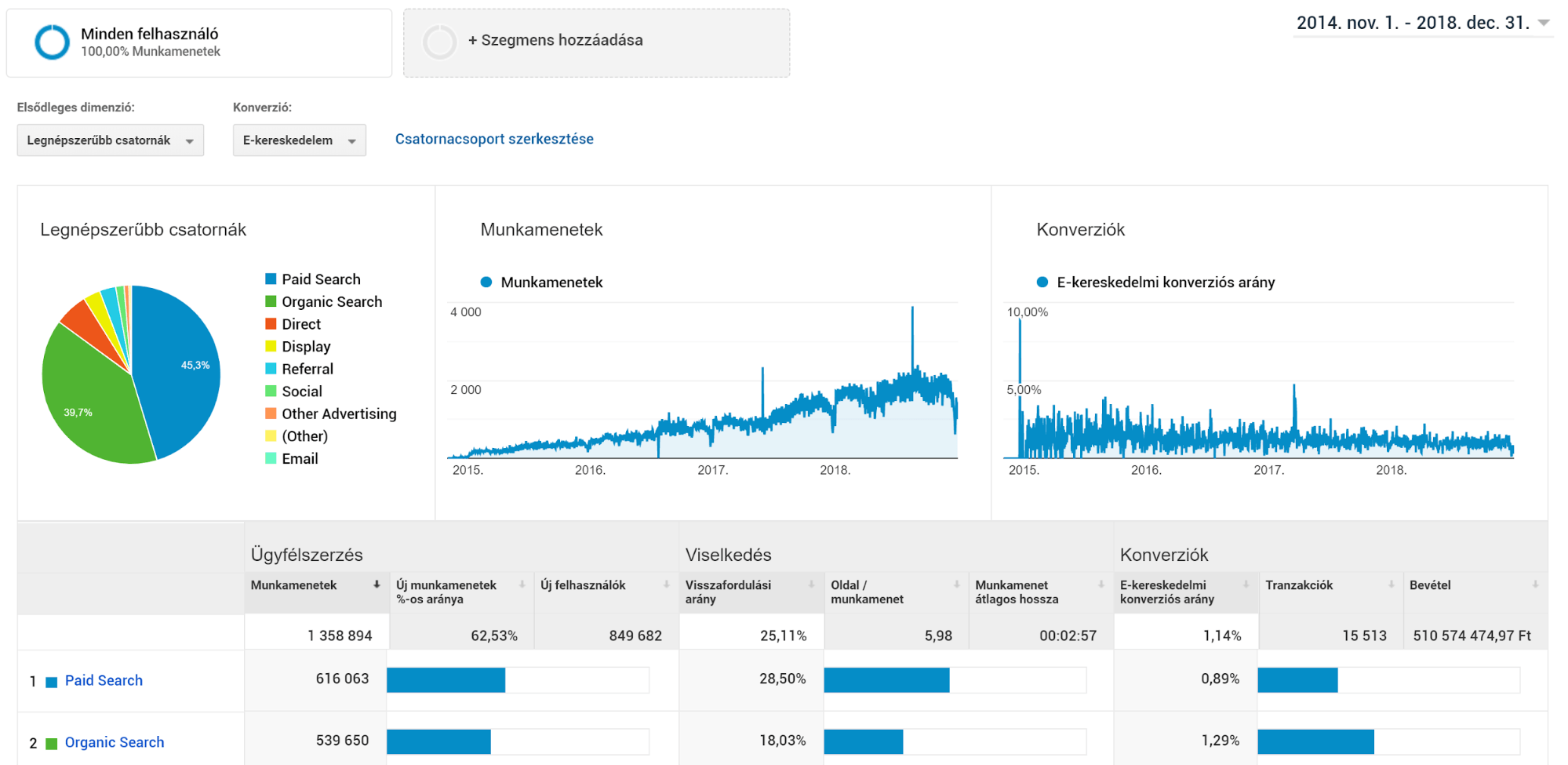Sort by Oldal / munkamenet column arrow

coord(956,585)
